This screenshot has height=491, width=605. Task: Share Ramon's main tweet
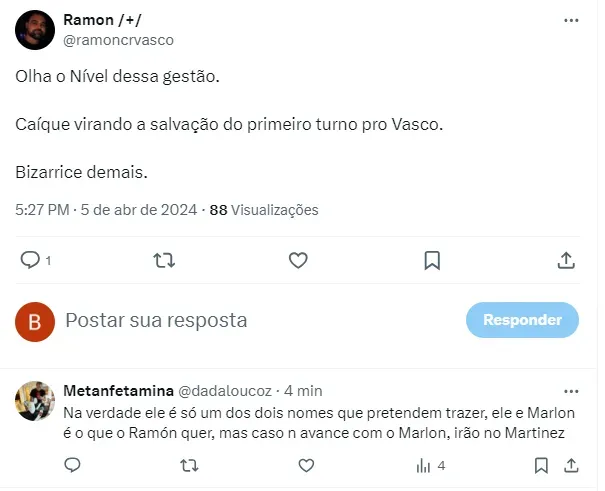click(565, 260)
